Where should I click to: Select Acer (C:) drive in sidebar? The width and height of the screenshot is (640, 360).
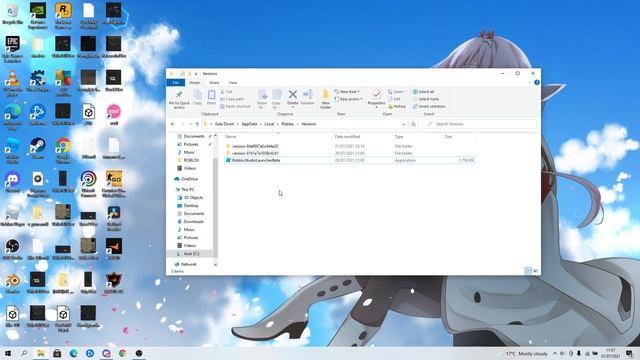(191, 254)
